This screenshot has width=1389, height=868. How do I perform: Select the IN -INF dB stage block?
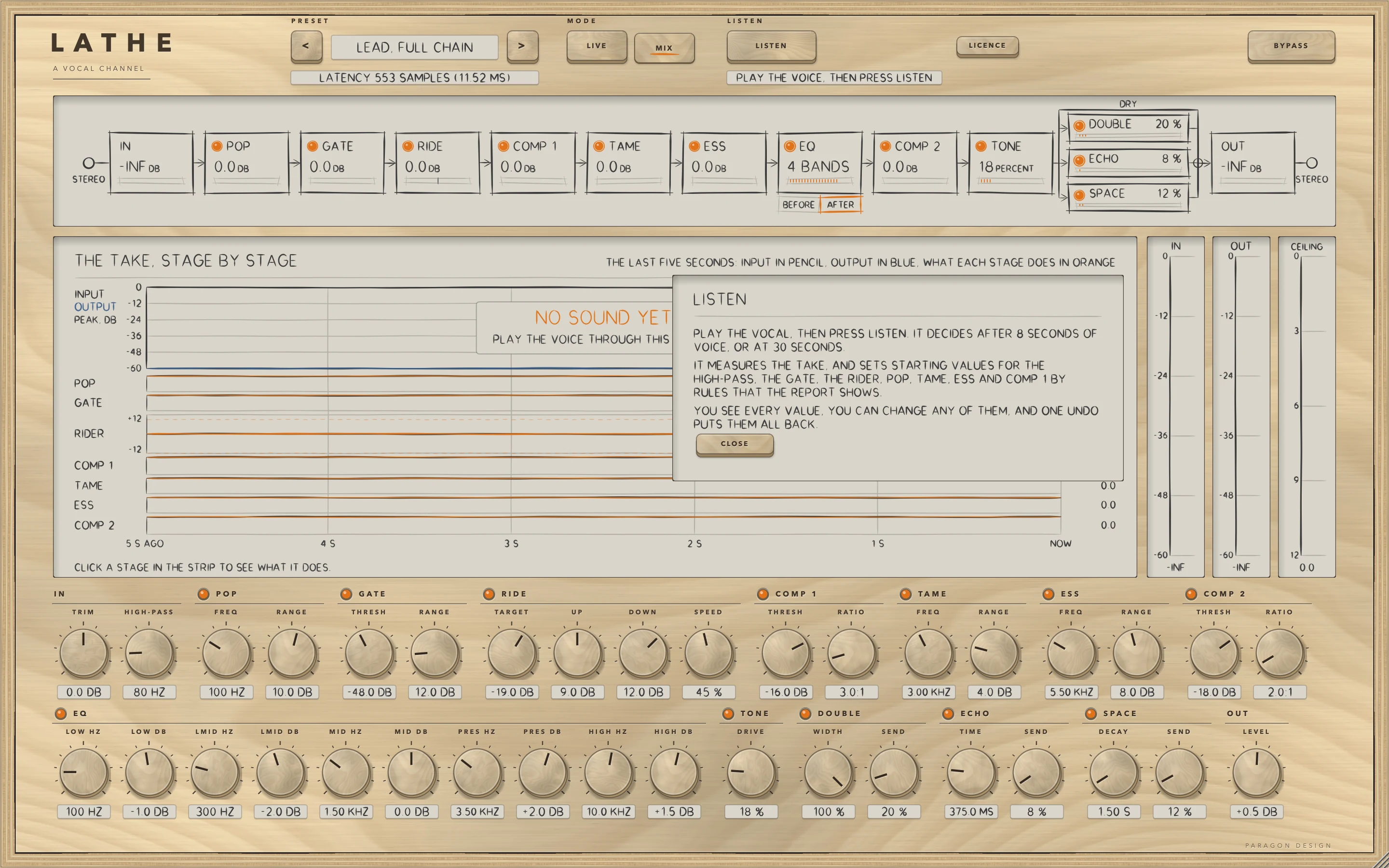click(x=151, y=163)
